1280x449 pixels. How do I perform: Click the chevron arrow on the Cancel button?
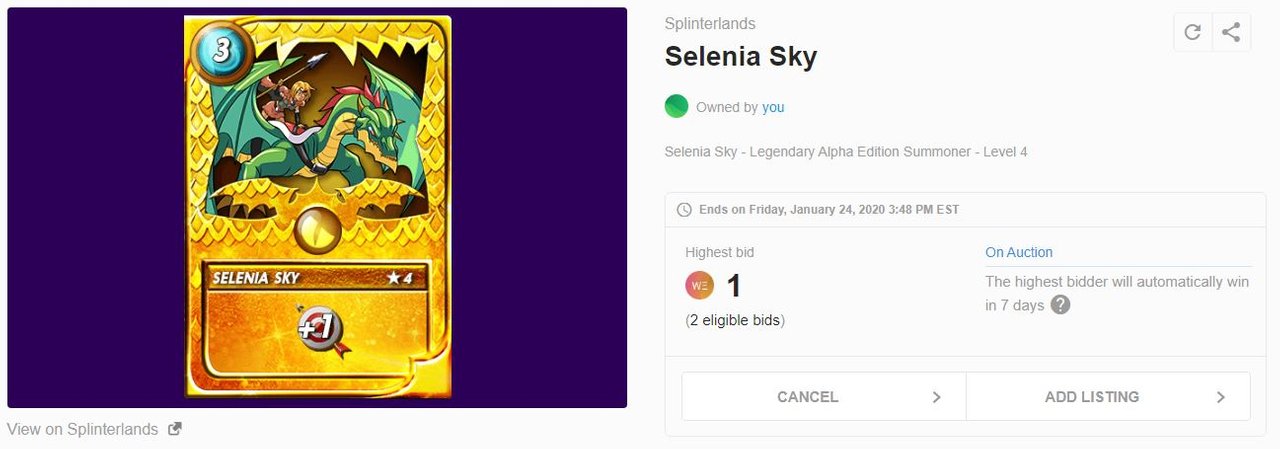[936, 397]
